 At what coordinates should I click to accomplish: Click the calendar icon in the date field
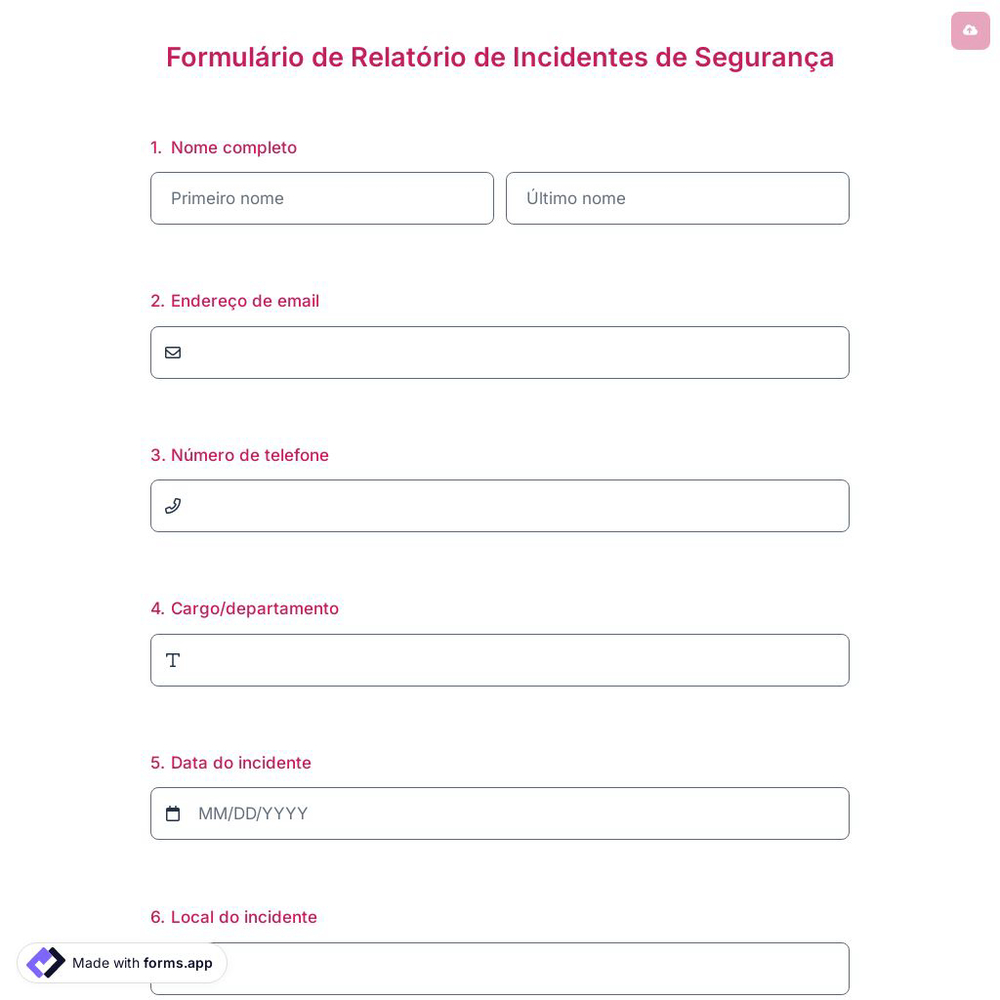173,813
